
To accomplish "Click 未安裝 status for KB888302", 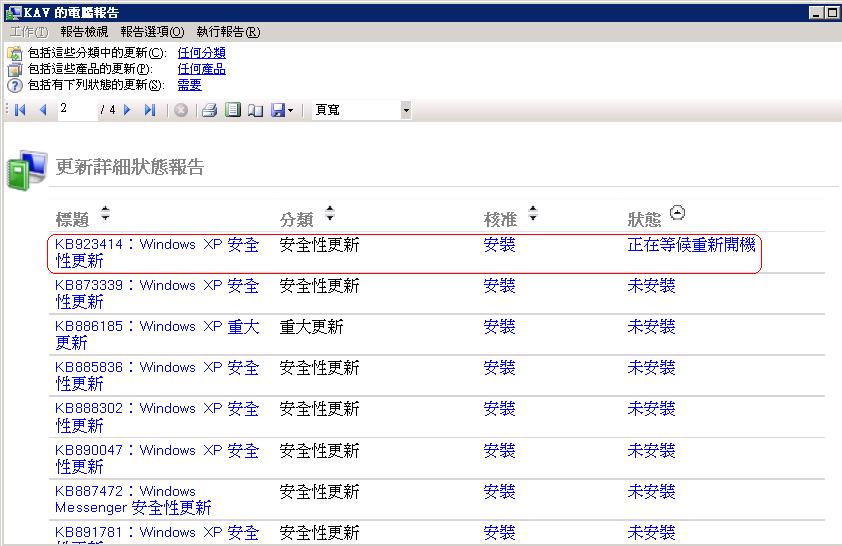I will (x=651, y=409).
